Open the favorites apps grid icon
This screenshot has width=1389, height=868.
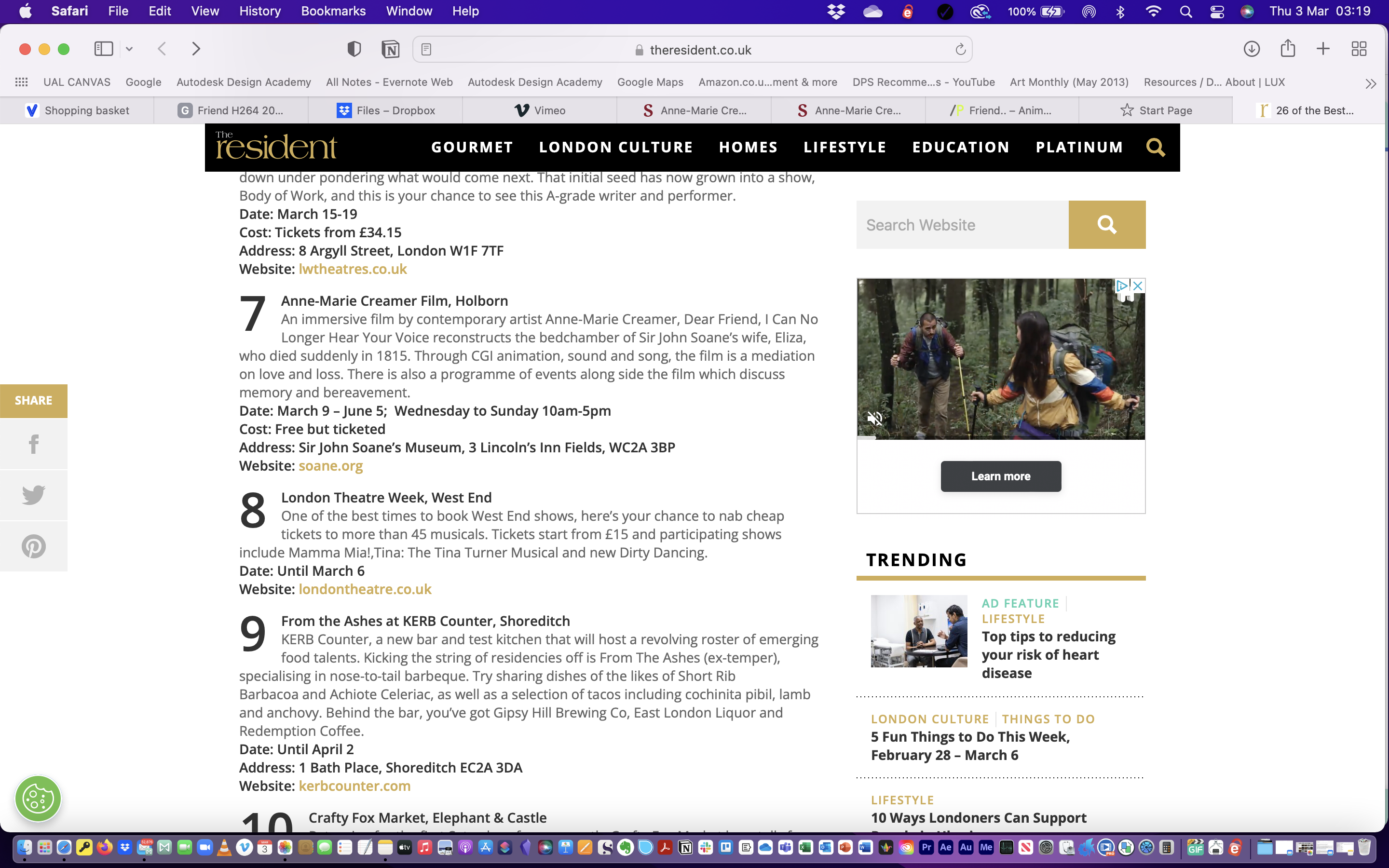21,82
